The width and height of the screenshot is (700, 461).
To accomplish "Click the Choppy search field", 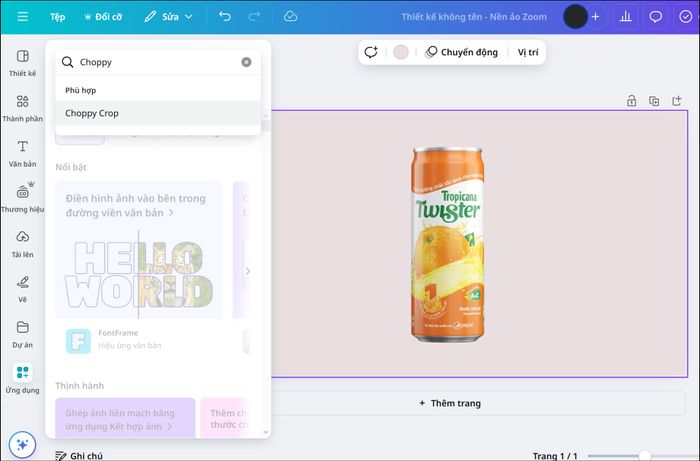I will coord(158,62).
